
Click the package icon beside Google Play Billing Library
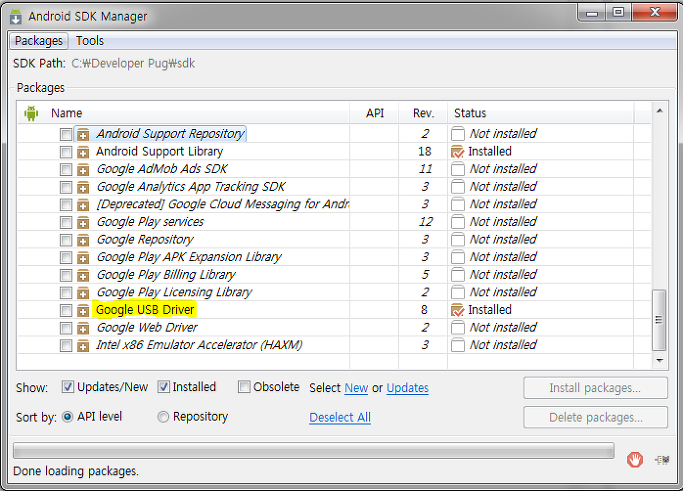point(83,276)
